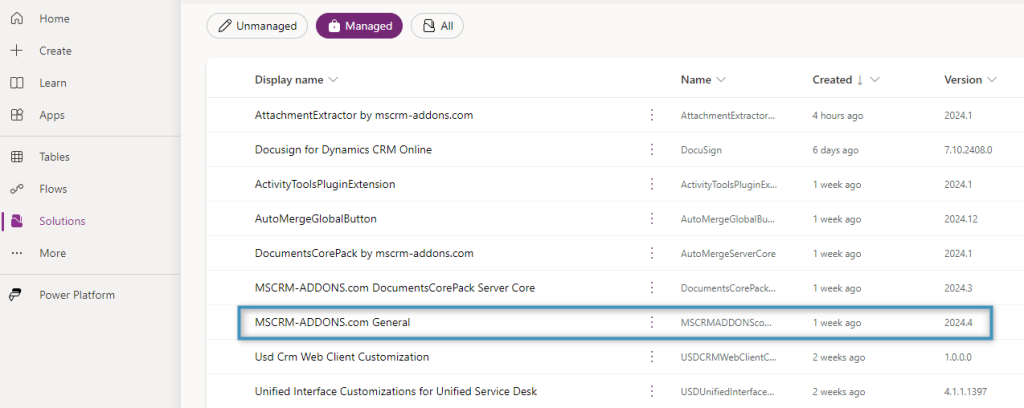Open more options for AutoMergeGlobalButton row

(x=651, y=219)
